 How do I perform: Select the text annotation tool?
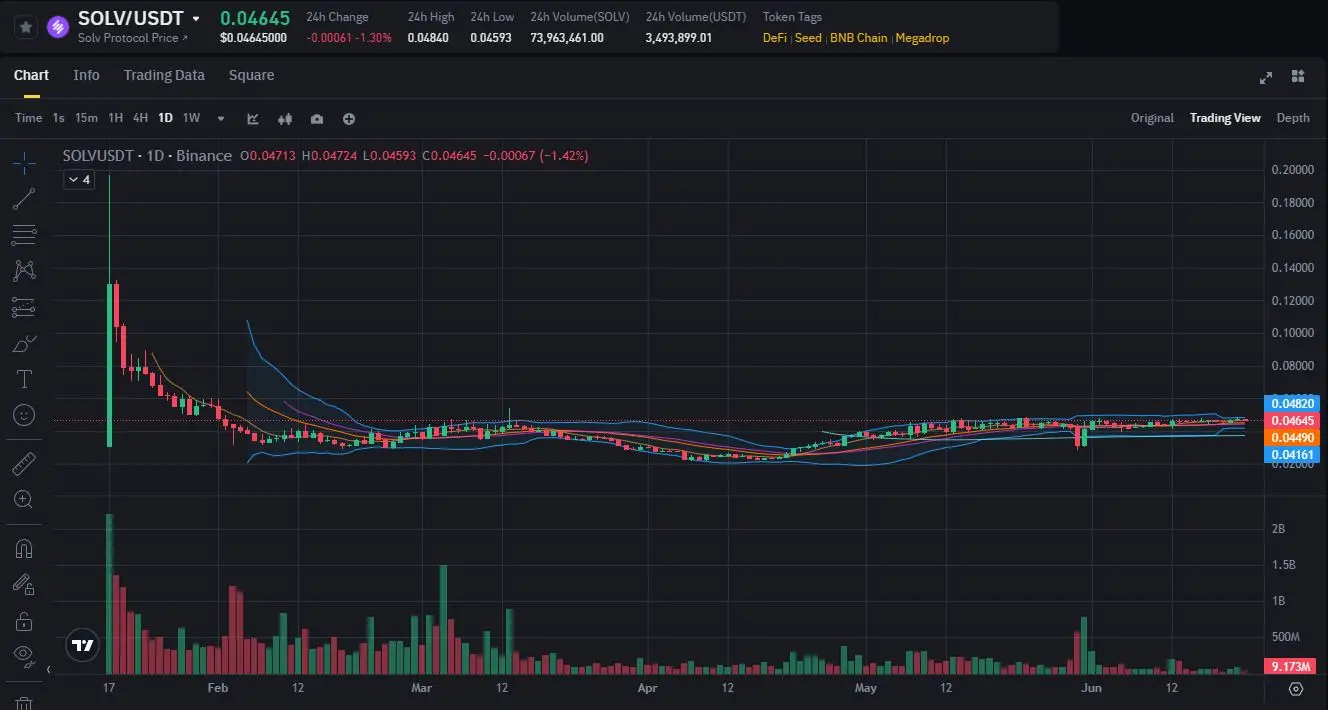(x=25, y=379)
